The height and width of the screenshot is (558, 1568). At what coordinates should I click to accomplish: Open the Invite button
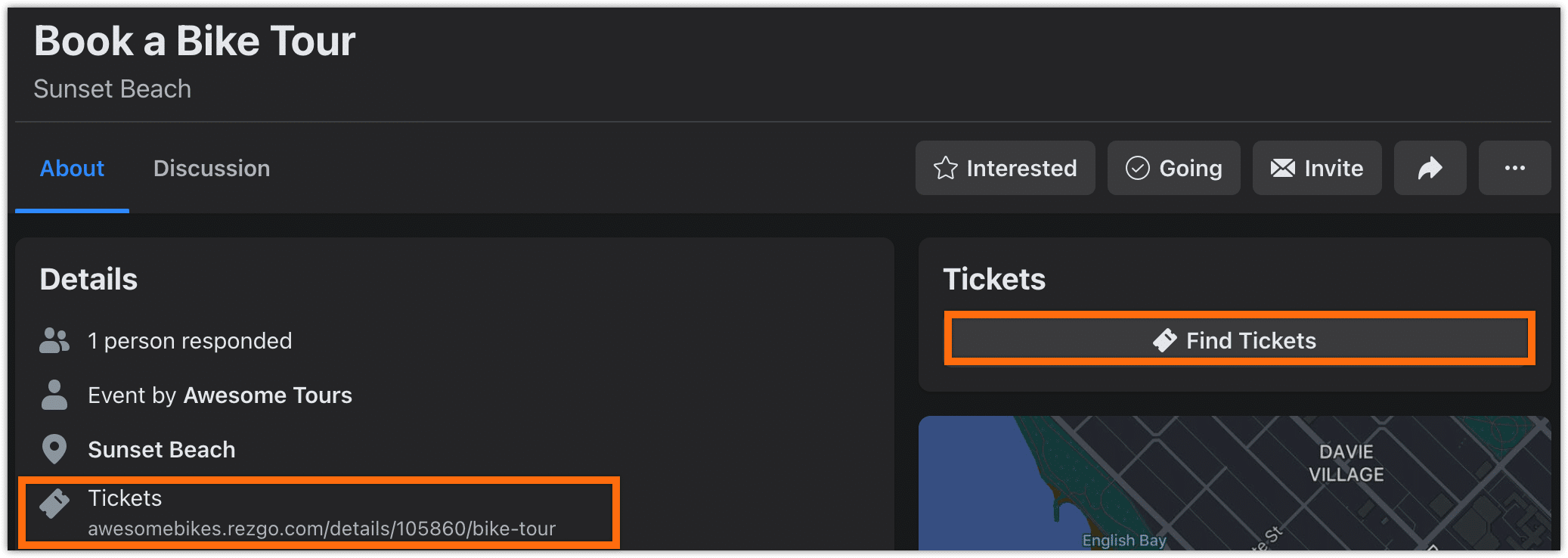pos(1317,168)
